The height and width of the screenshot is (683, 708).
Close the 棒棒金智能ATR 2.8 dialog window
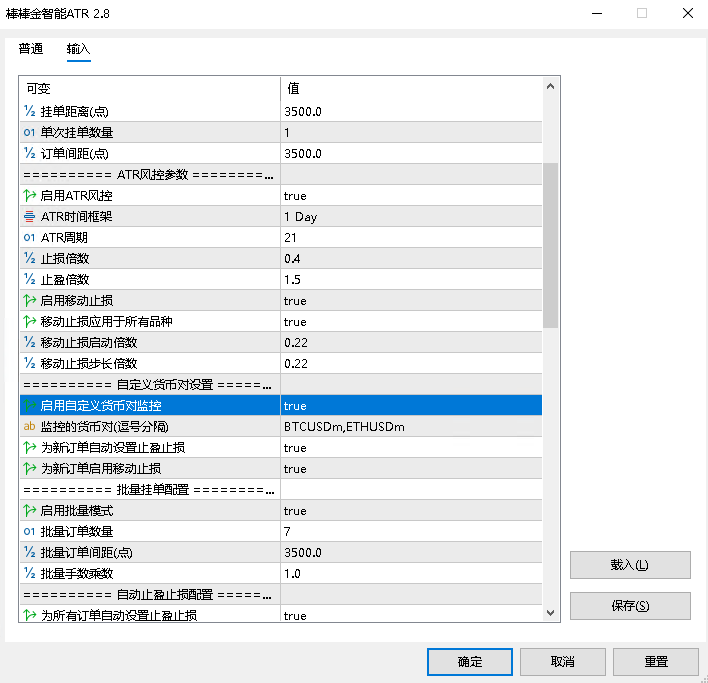[688, 13]
